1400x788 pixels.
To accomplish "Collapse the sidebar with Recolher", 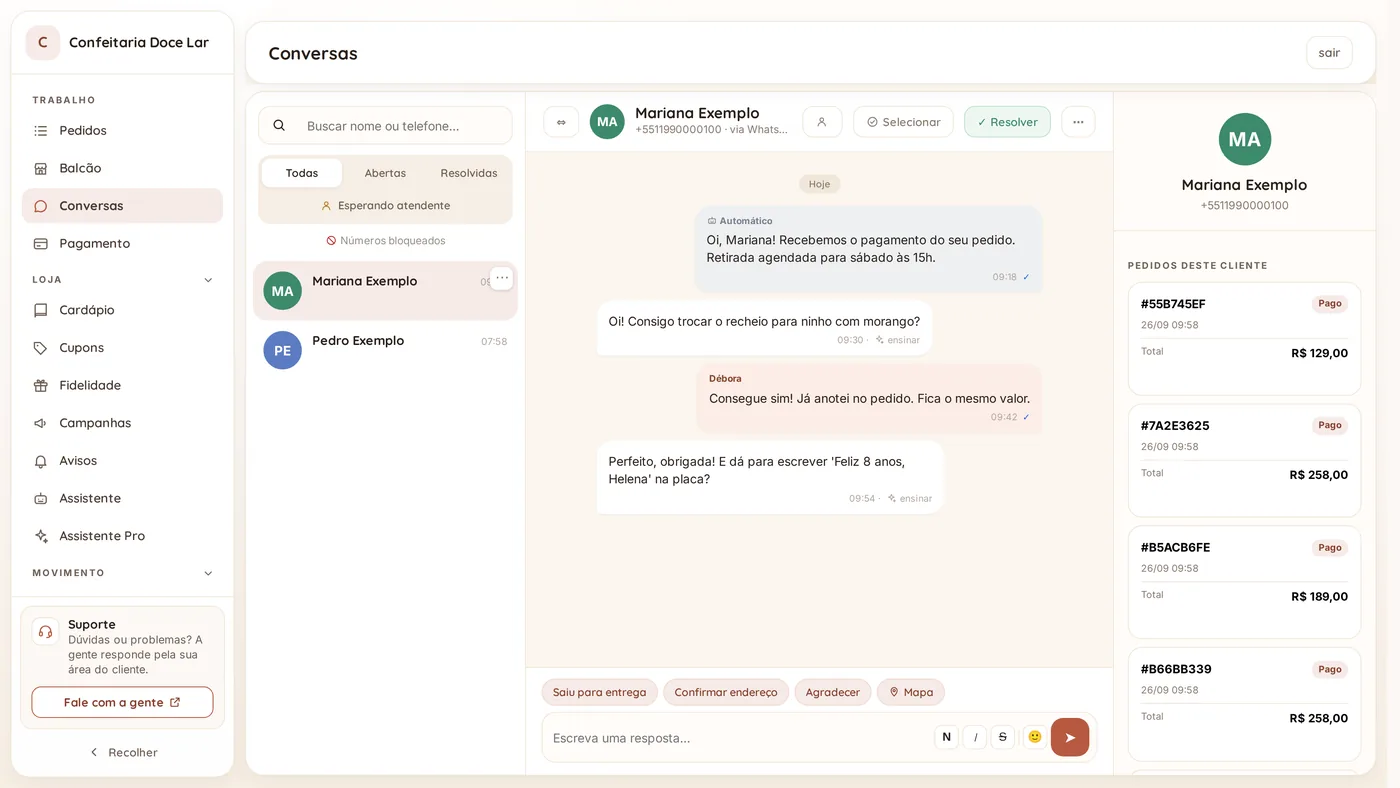I will pyautogui.click(x=123, y=752).
